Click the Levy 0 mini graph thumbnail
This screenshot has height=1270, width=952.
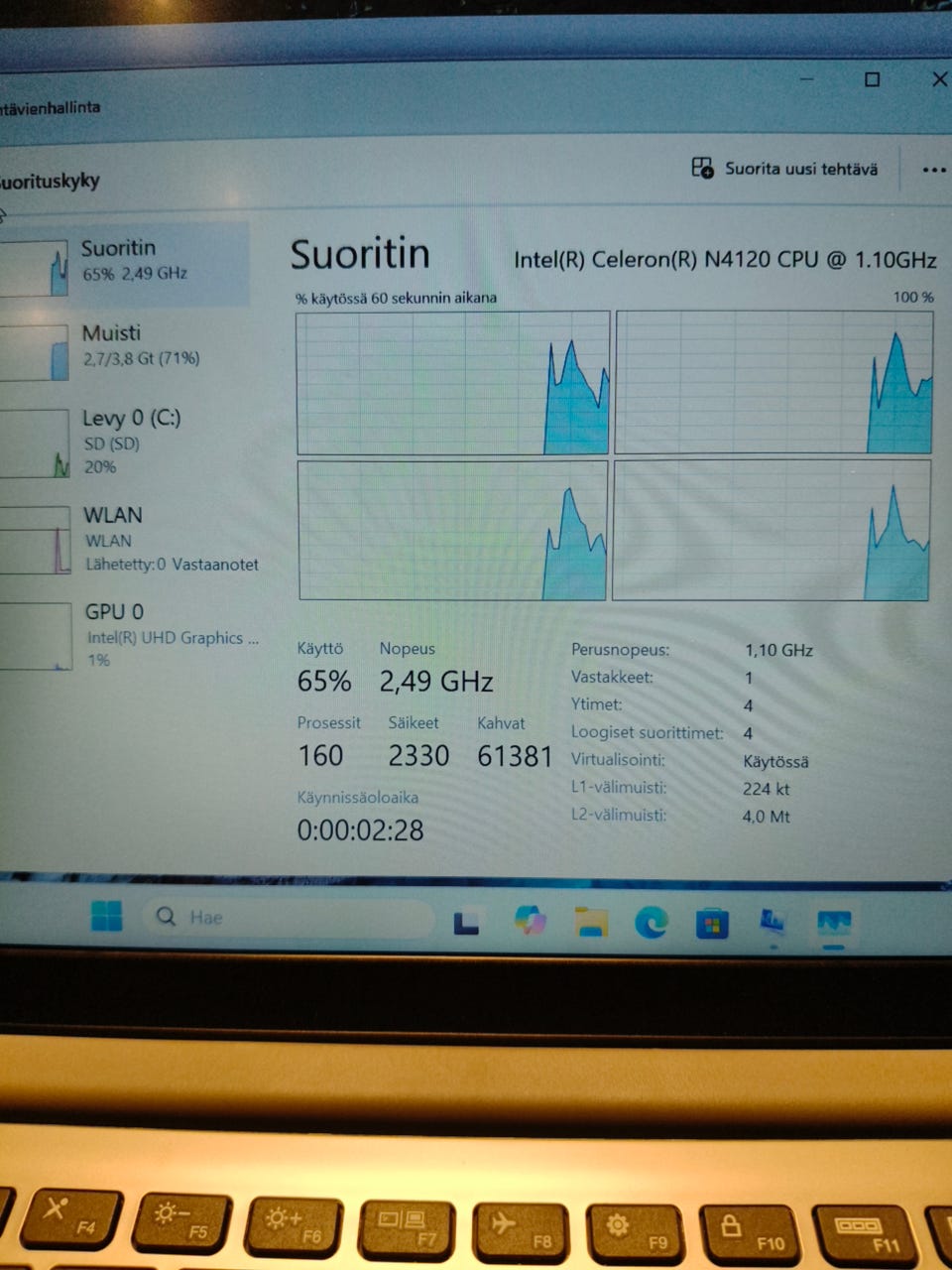click(x=35, y=444)
